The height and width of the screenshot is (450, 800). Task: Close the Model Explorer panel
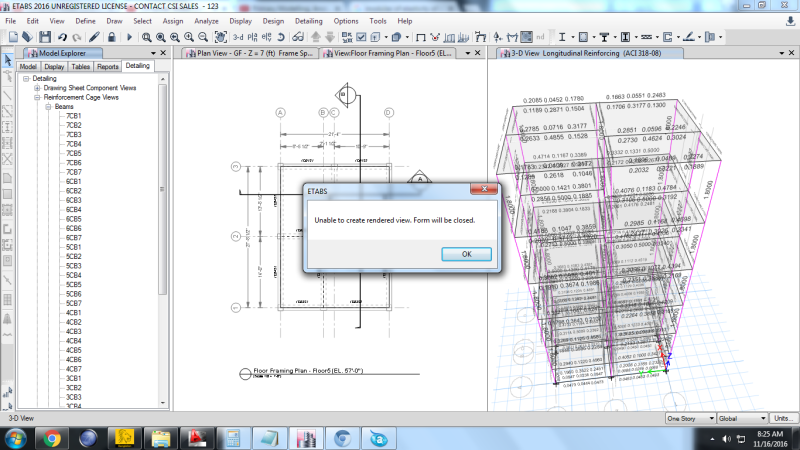point(163,53)
